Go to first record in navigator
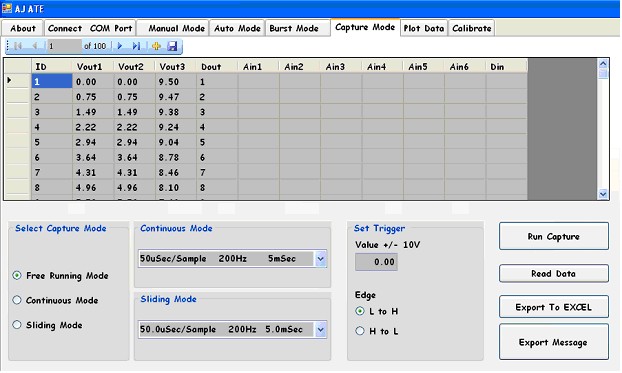The image size is (622, 373). (18, 46)
